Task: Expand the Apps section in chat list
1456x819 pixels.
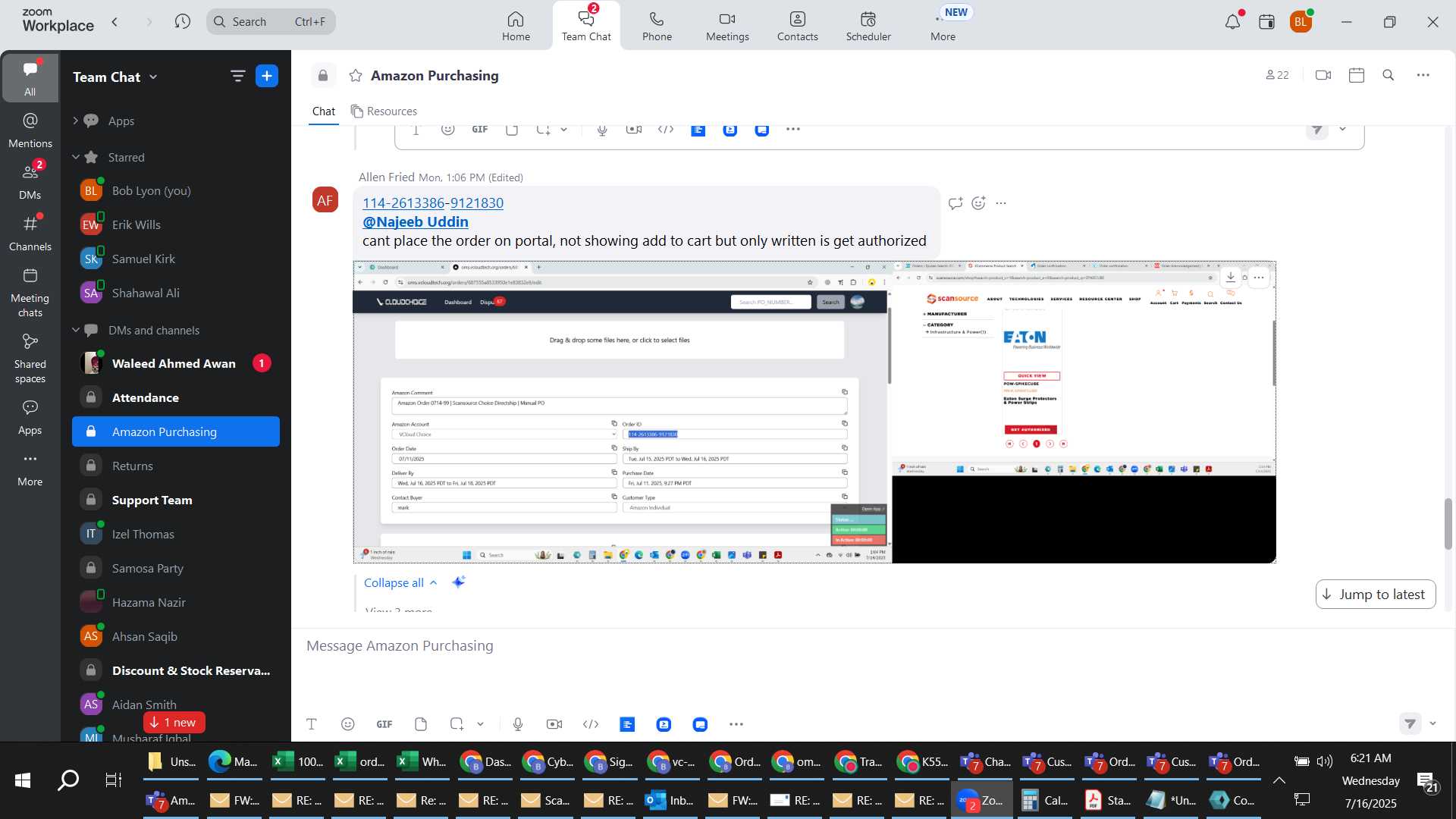Action: pyautogui.click(x=75, y=121)
